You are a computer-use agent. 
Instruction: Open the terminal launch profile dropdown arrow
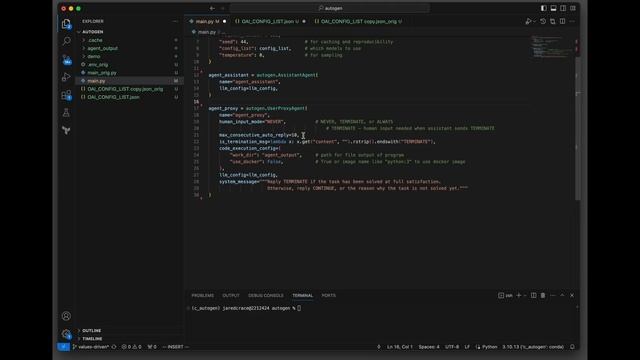tap(525, 296)
